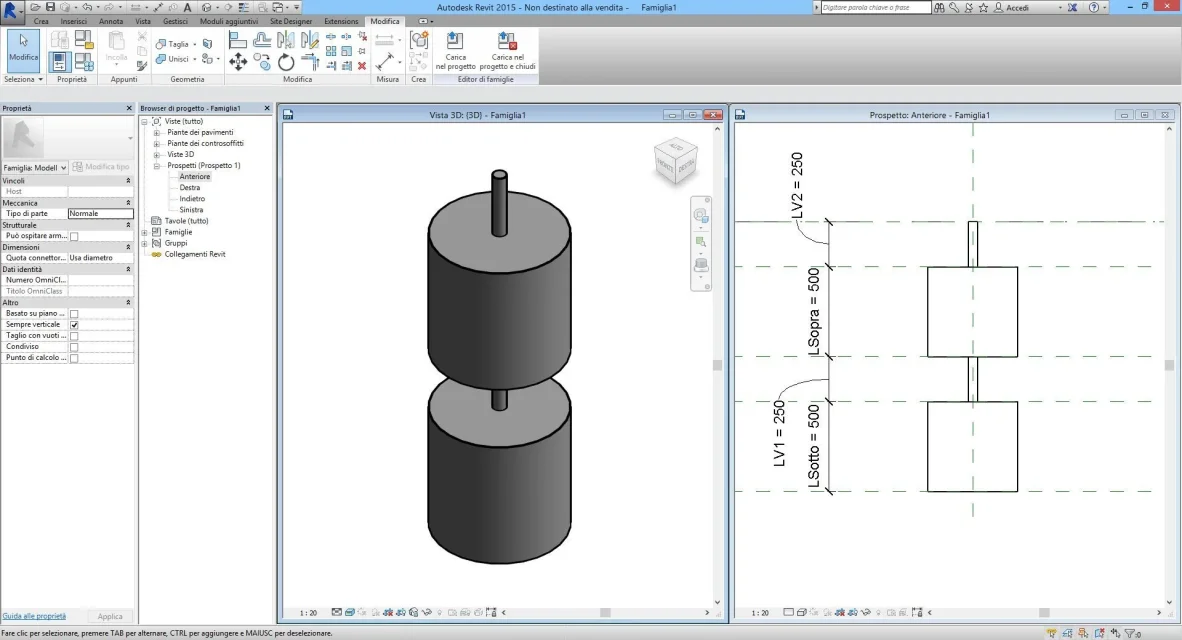The image size is (1182, 640).
Task: Click the ViewCube in 3D view
Action: coord(675,161)
